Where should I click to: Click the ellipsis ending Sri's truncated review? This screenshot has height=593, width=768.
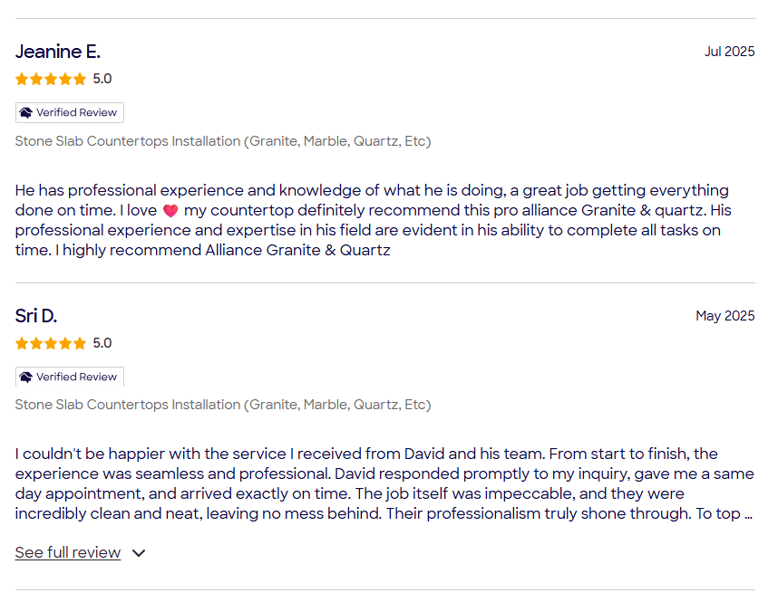click(747, 514)
